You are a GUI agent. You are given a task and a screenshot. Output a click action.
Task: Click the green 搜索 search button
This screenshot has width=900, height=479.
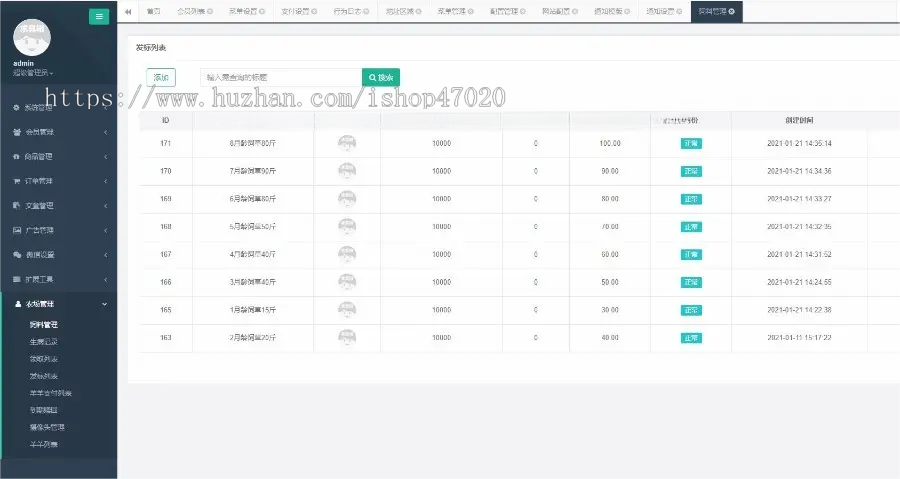381,77
